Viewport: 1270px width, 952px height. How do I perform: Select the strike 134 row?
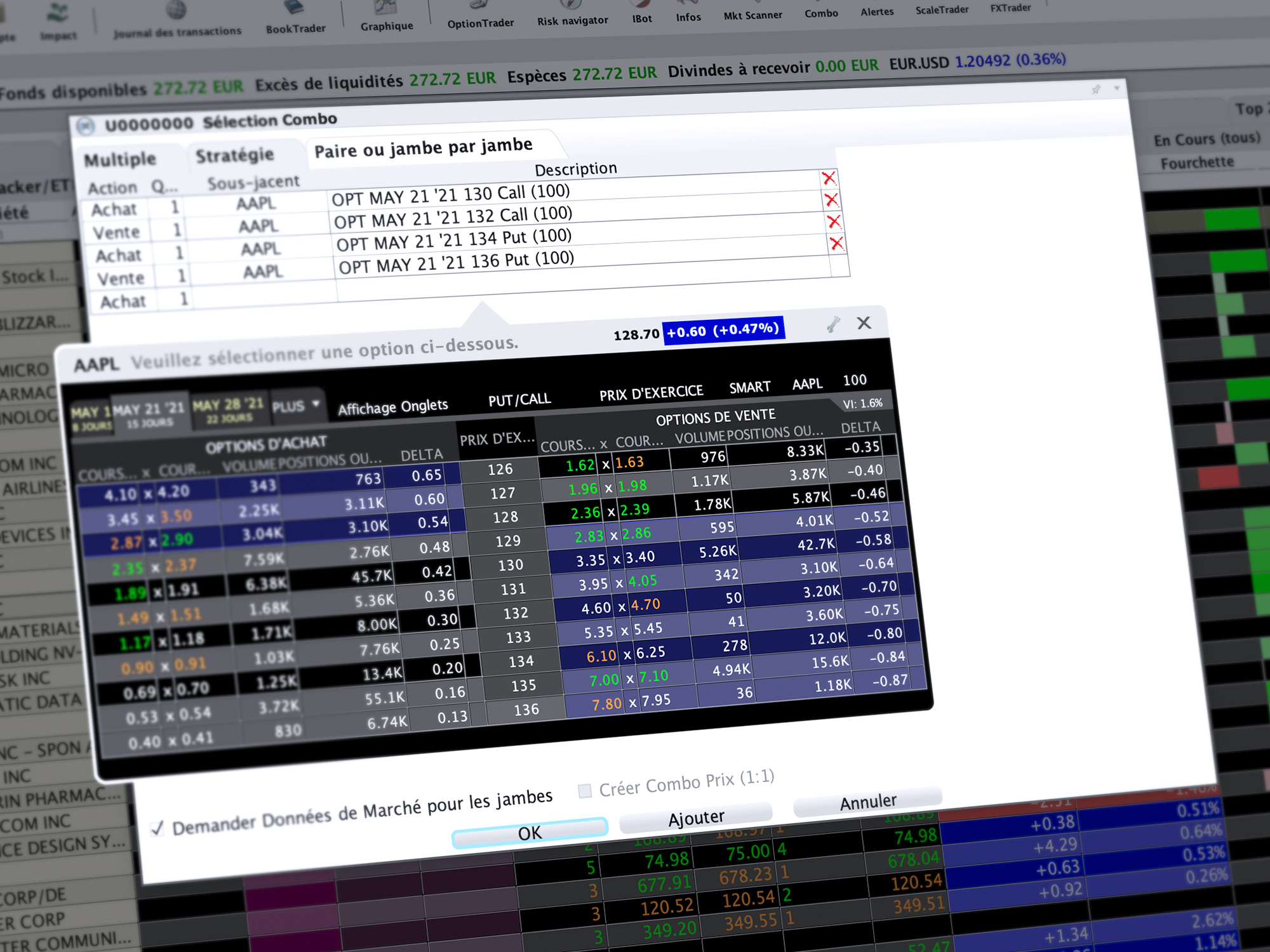pyautogui.click(x=521, y=661)
